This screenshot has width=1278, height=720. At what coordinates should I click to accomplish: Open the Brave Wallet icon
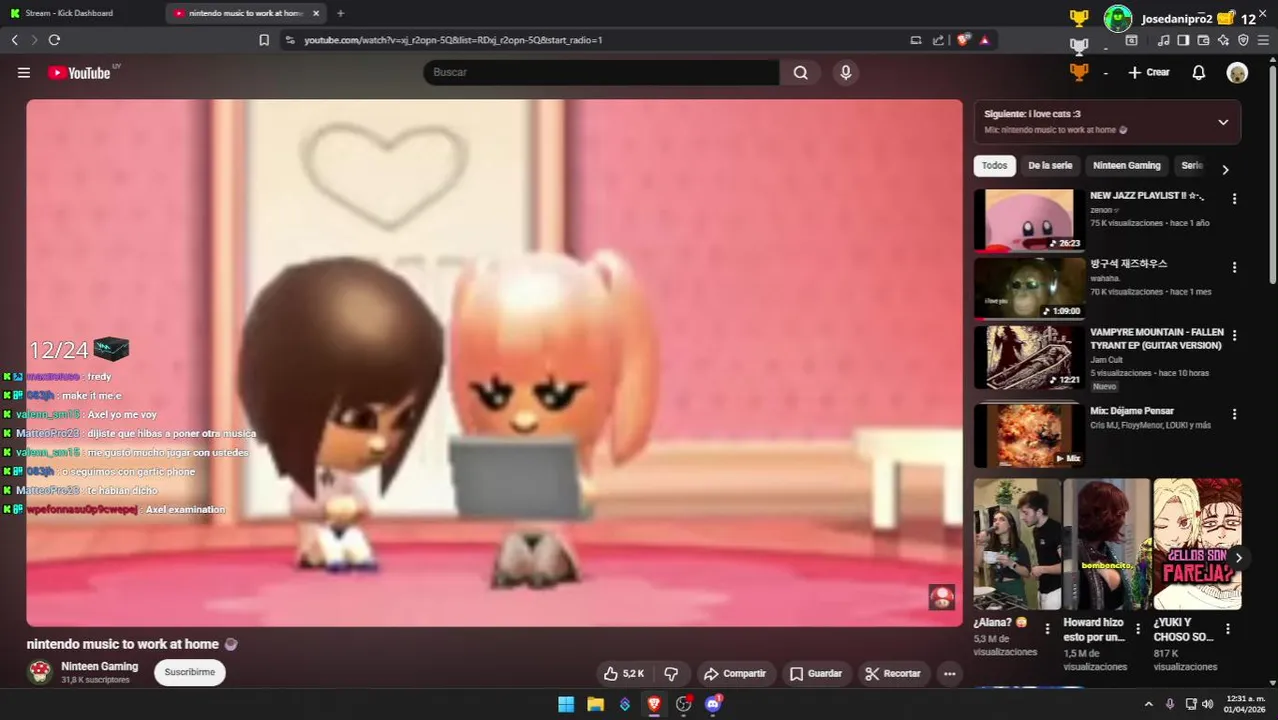pos(1203,40)
